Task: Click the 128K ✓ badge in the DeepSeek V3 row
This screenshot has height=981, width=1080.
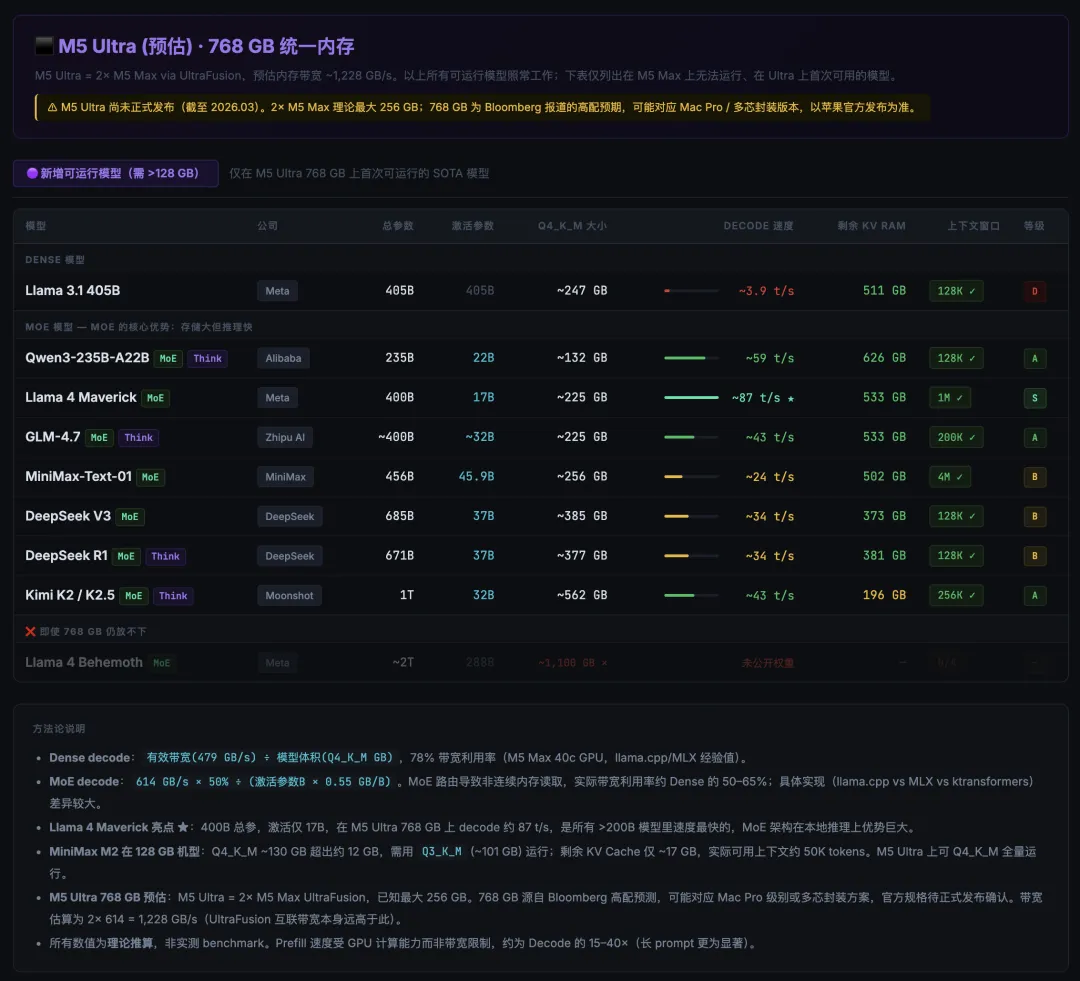Action: (955, 517)
